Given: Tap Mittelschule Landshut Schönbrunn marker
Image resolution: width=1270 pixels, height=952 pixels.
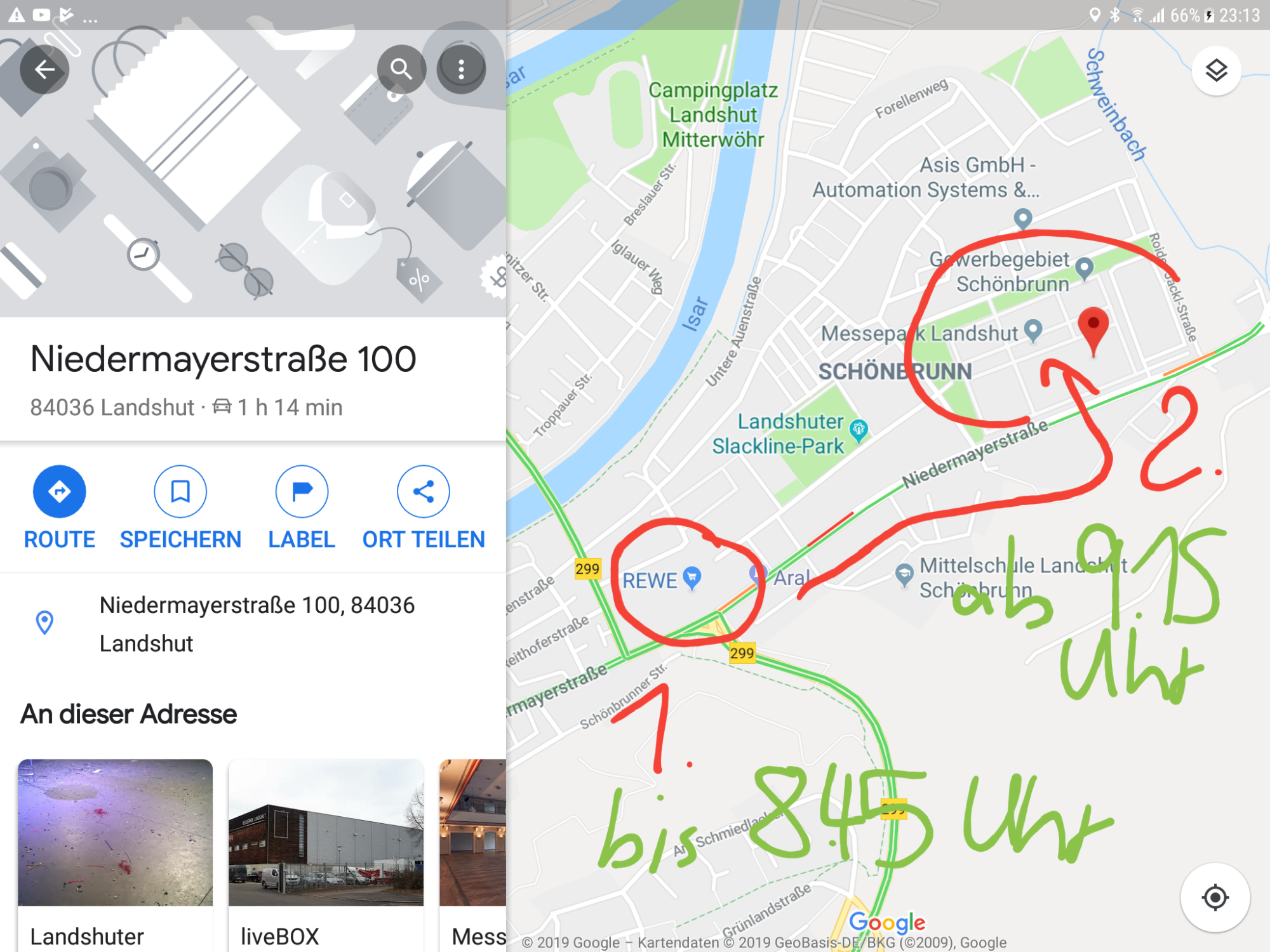Looking at the screenshot, I should point(904,576).
